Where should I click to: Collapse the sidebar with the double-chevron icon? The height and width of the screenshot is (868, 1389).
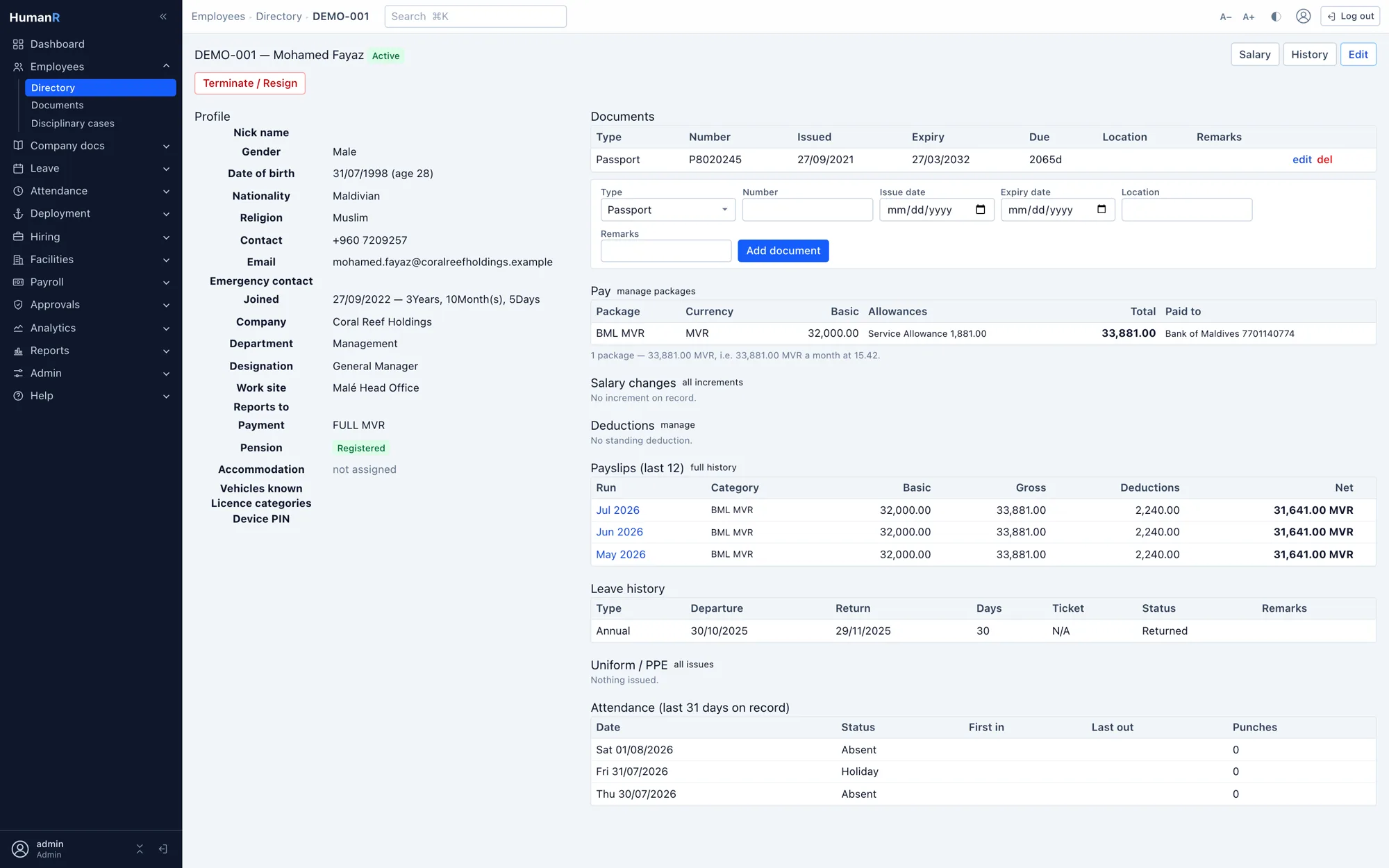click(163, 17)
